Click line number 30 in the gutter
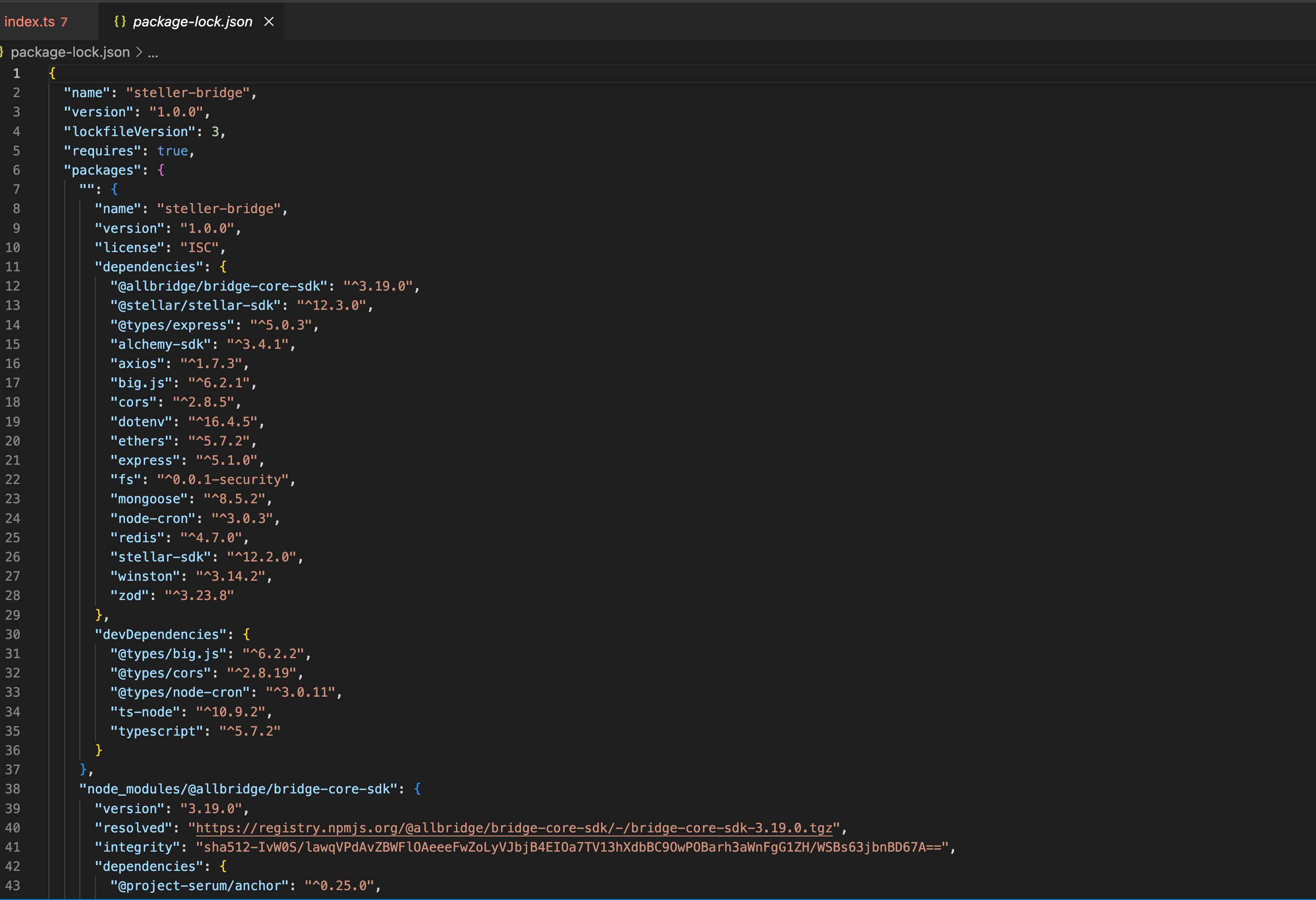 (x=13, y=634)
